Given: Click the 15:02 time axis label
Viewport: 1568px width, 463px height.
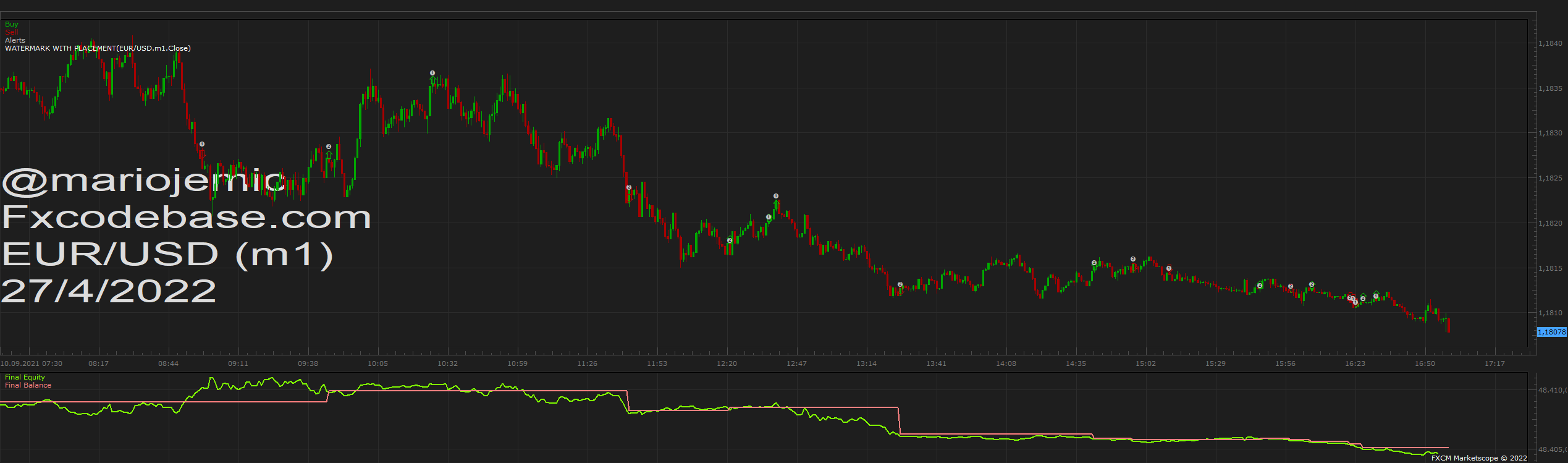Looking at the screenshot, I should click(x=1145, y=363).
